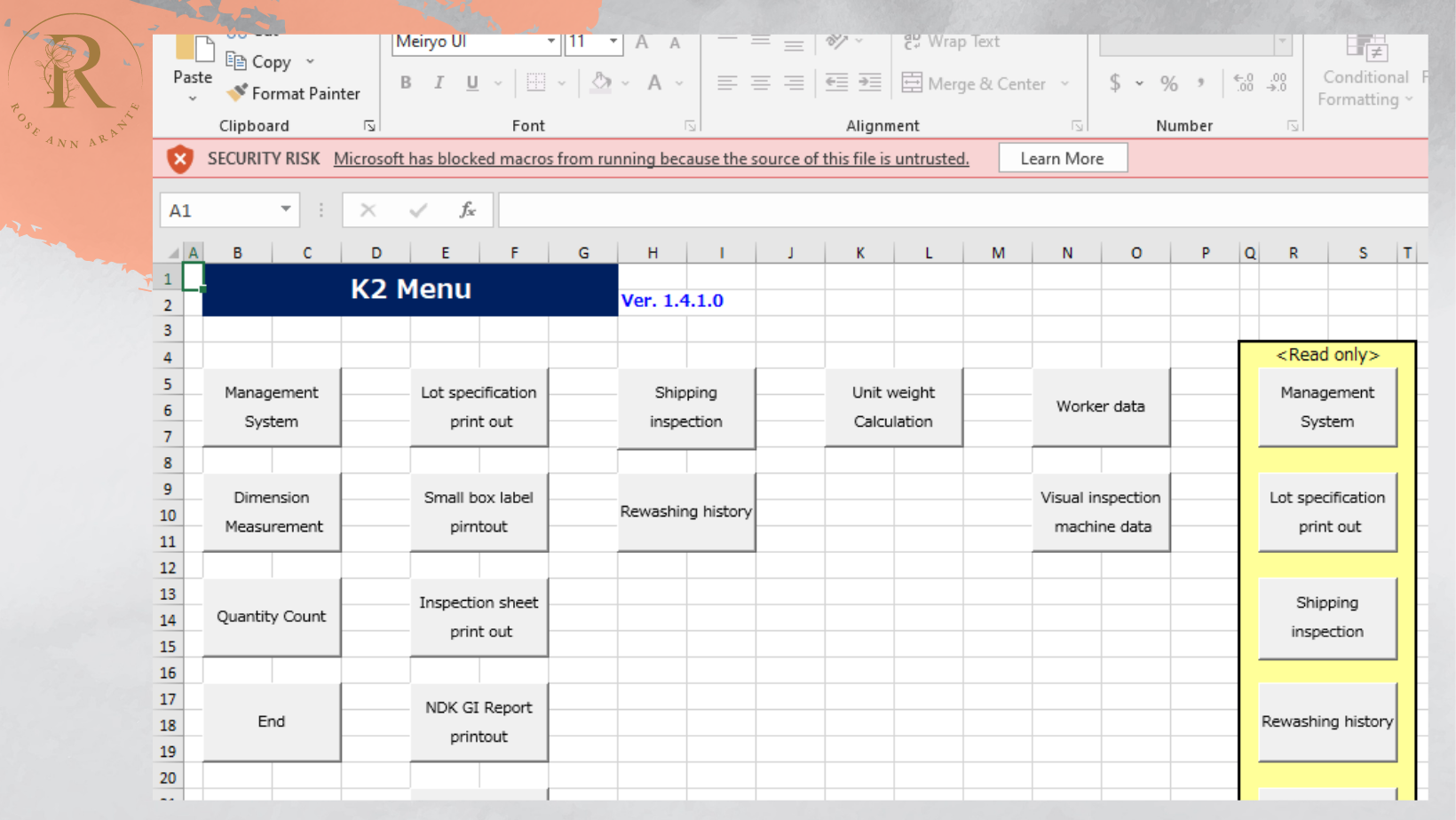Toggle Italic formatting

439,83
